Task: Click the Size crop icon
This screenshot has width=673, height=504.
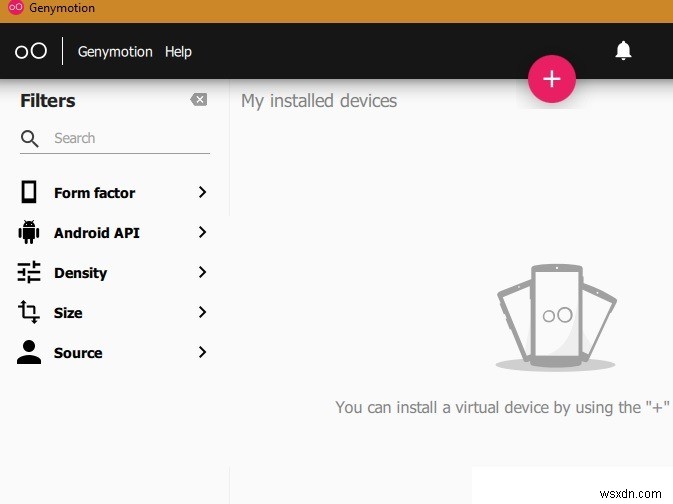Action: 29,312
